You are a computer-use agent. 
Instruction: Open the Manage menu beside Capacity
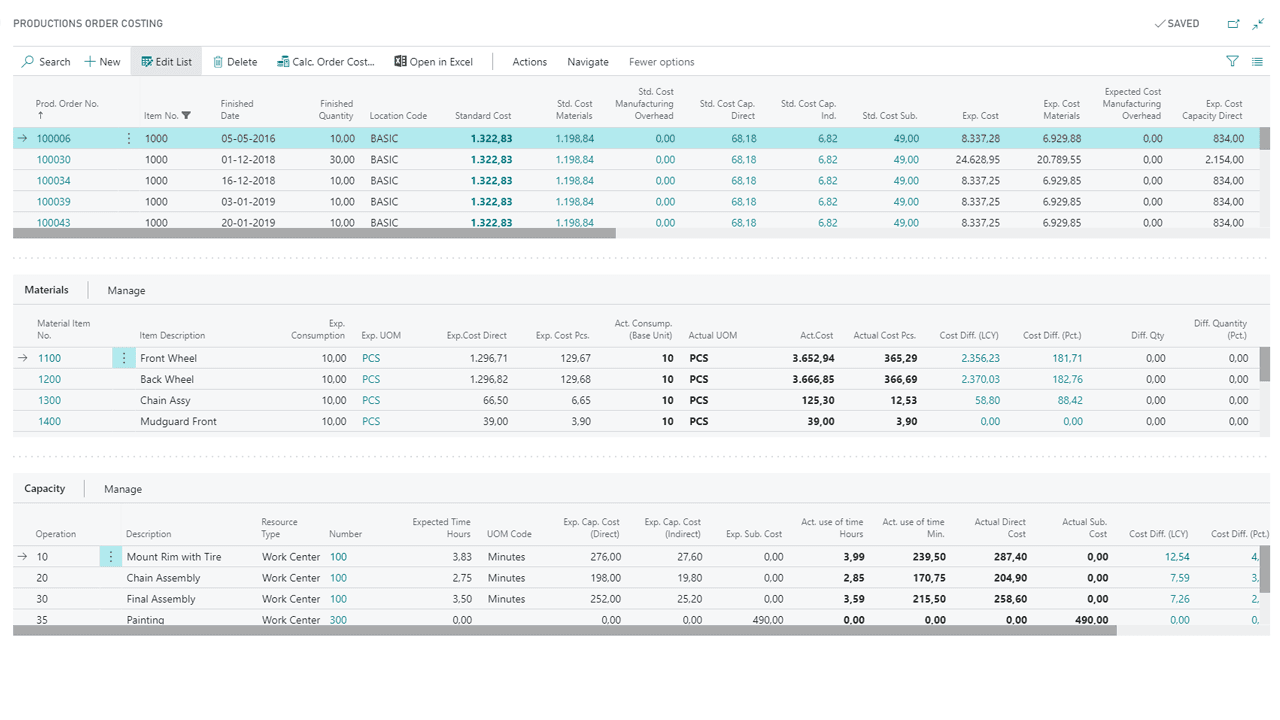click(x=123, y=490)
